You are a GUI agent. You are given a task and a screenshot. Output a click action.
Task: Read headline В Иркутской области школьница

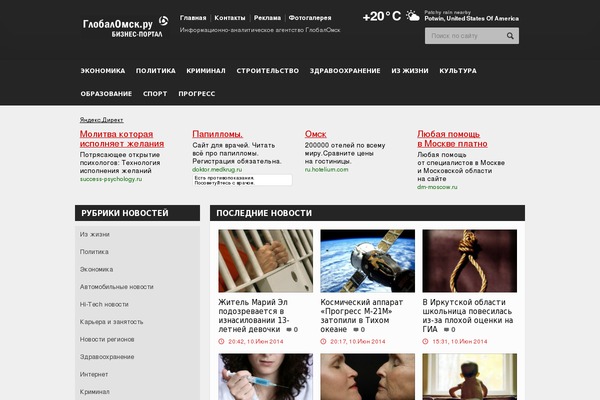pos(468,316)
